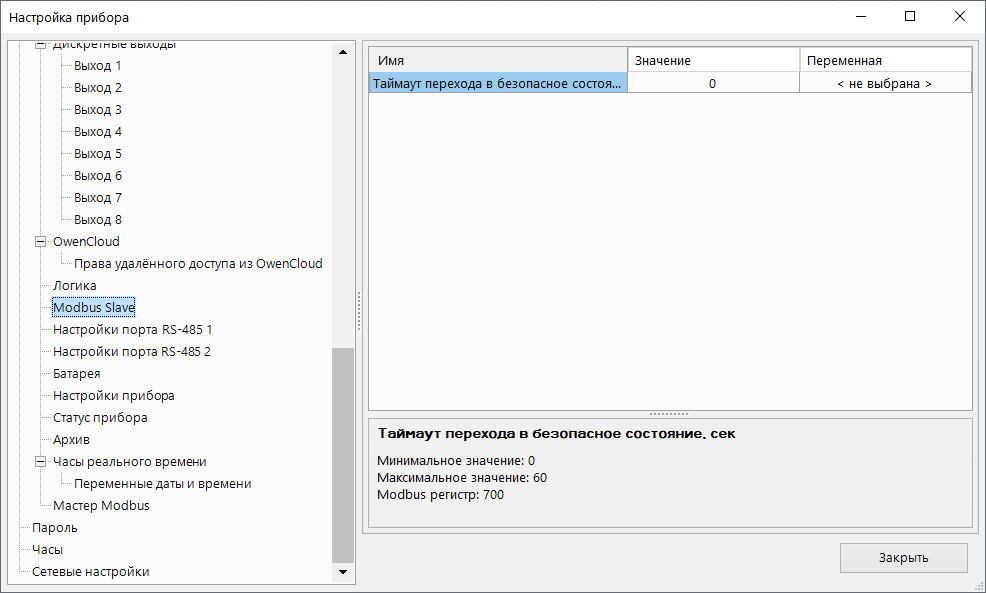Select Выход 1 in the tree
Viewport: 986px width, 593px height.
pyautogui.click(x=97, y=66)
